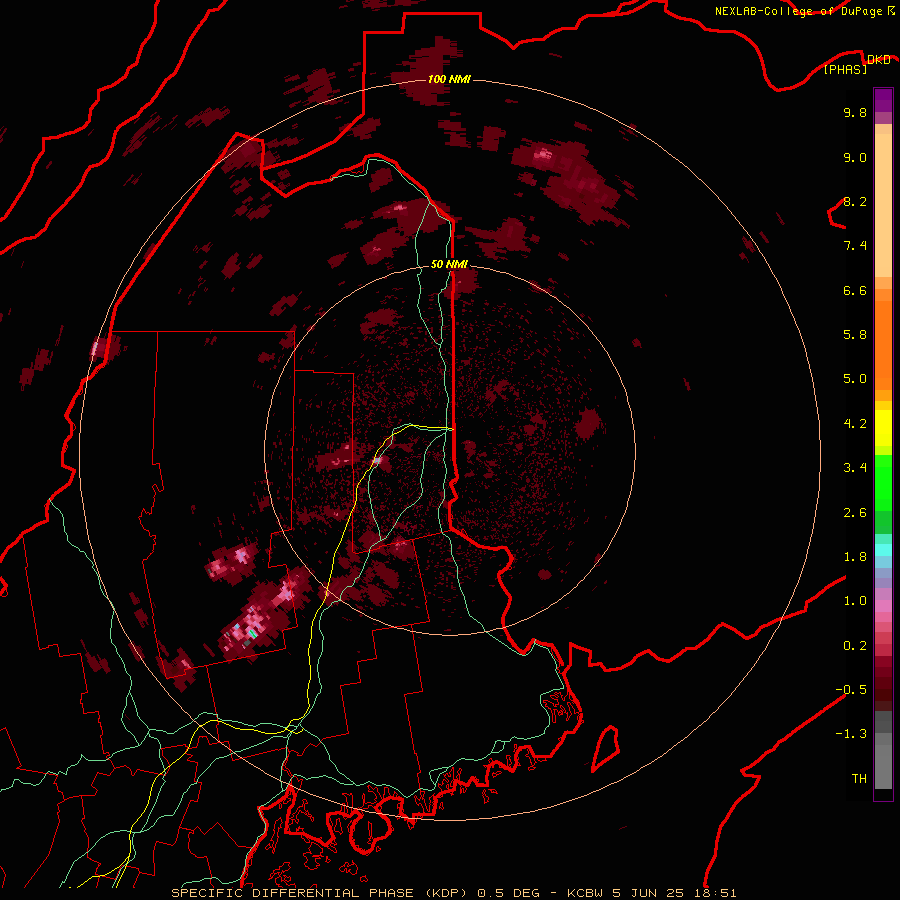
Task: Pick the dark maroon color bar segment near -0.5
Action: coord(883,689)
